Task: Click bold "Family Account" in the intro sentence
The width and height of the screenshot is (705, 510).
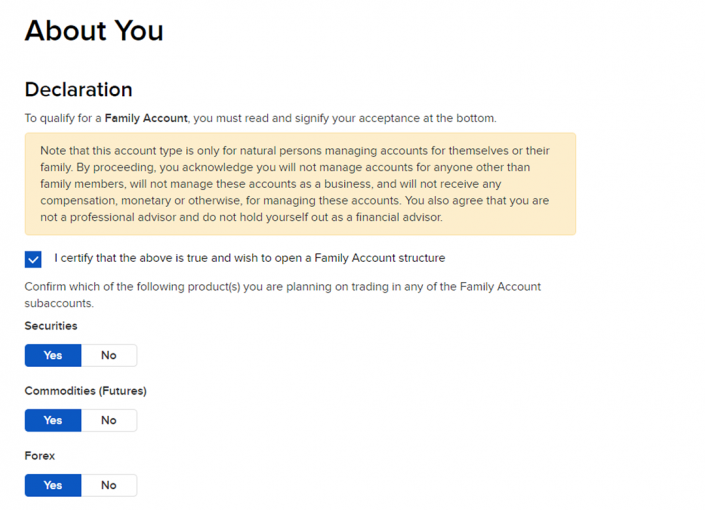Action: point(146,118)
